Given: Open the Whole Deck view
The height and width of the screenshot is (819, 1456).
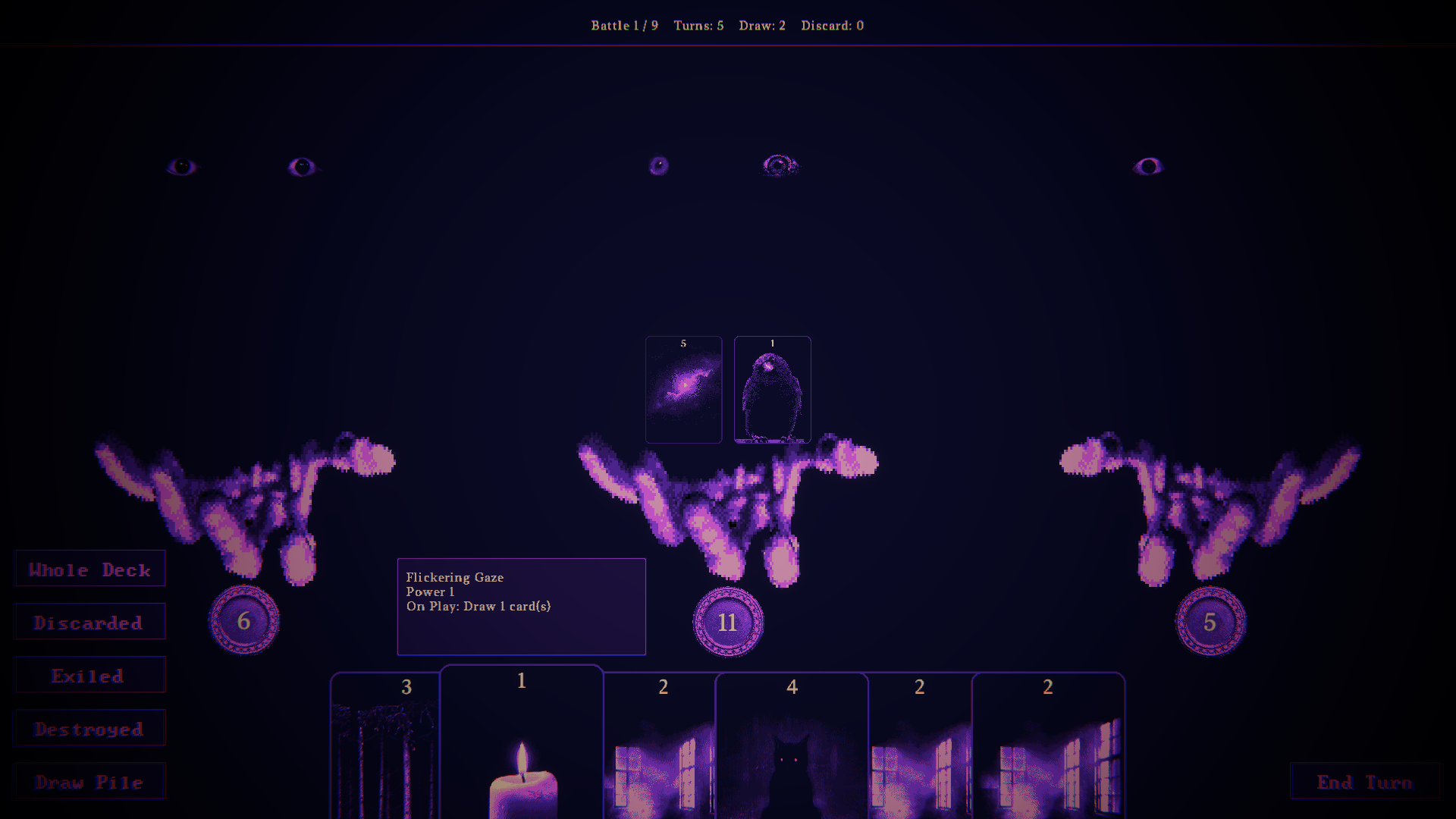Looking at the screenshot, I should pyautogui.click(x=89, y=569).
